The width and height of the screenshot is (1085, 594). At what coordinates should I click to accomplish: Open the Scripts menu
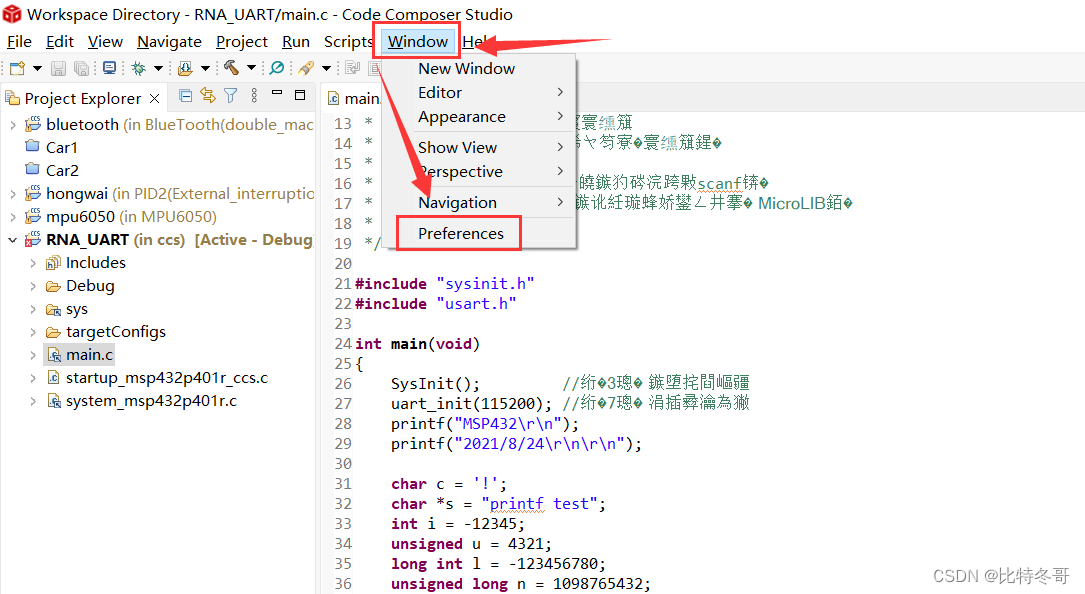pos(348,42)
